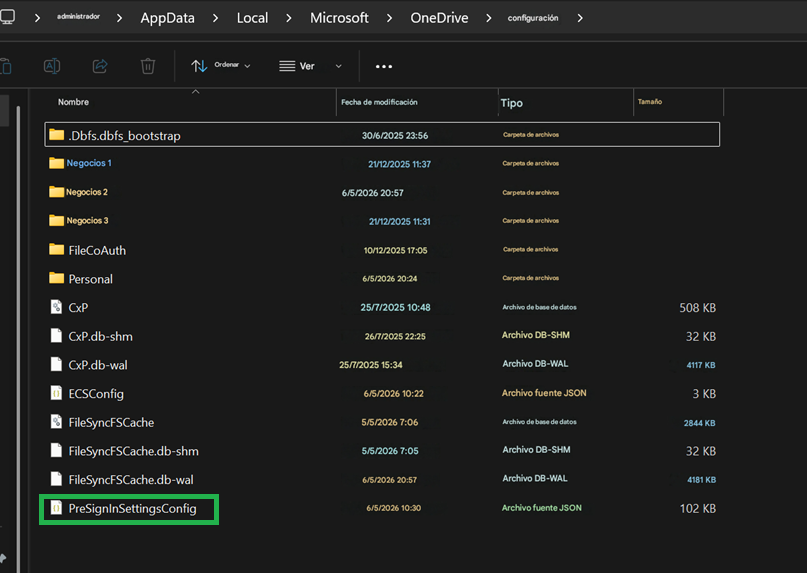Expand chevron after Local breadcrumb
The width and height of the screenshot is (807, 573).
289,18
